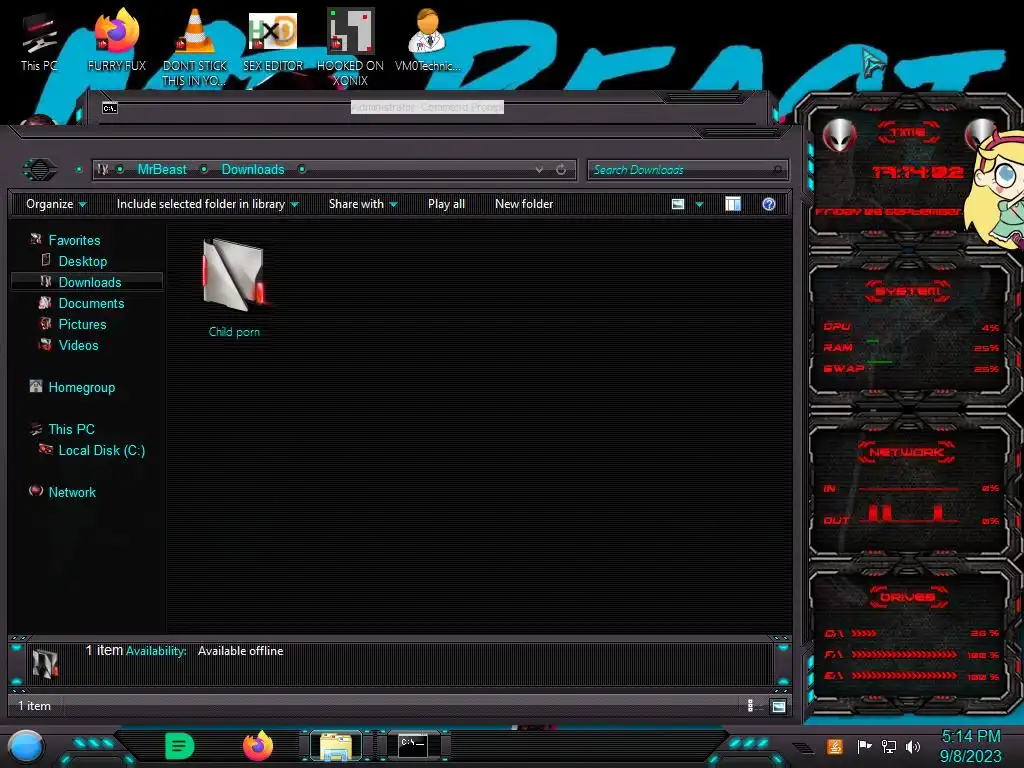Open Local Disk (C:) in navigation pane
Screen dimensions: 1024x768
click(x=101, y=450)
